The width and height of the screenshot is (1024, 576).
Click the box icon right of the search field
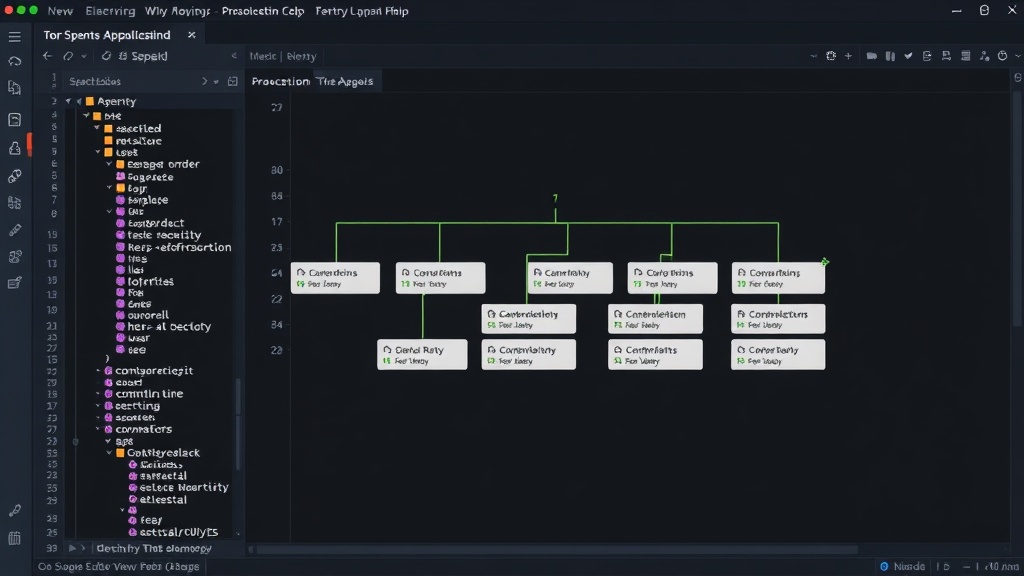tap(232, 82)
